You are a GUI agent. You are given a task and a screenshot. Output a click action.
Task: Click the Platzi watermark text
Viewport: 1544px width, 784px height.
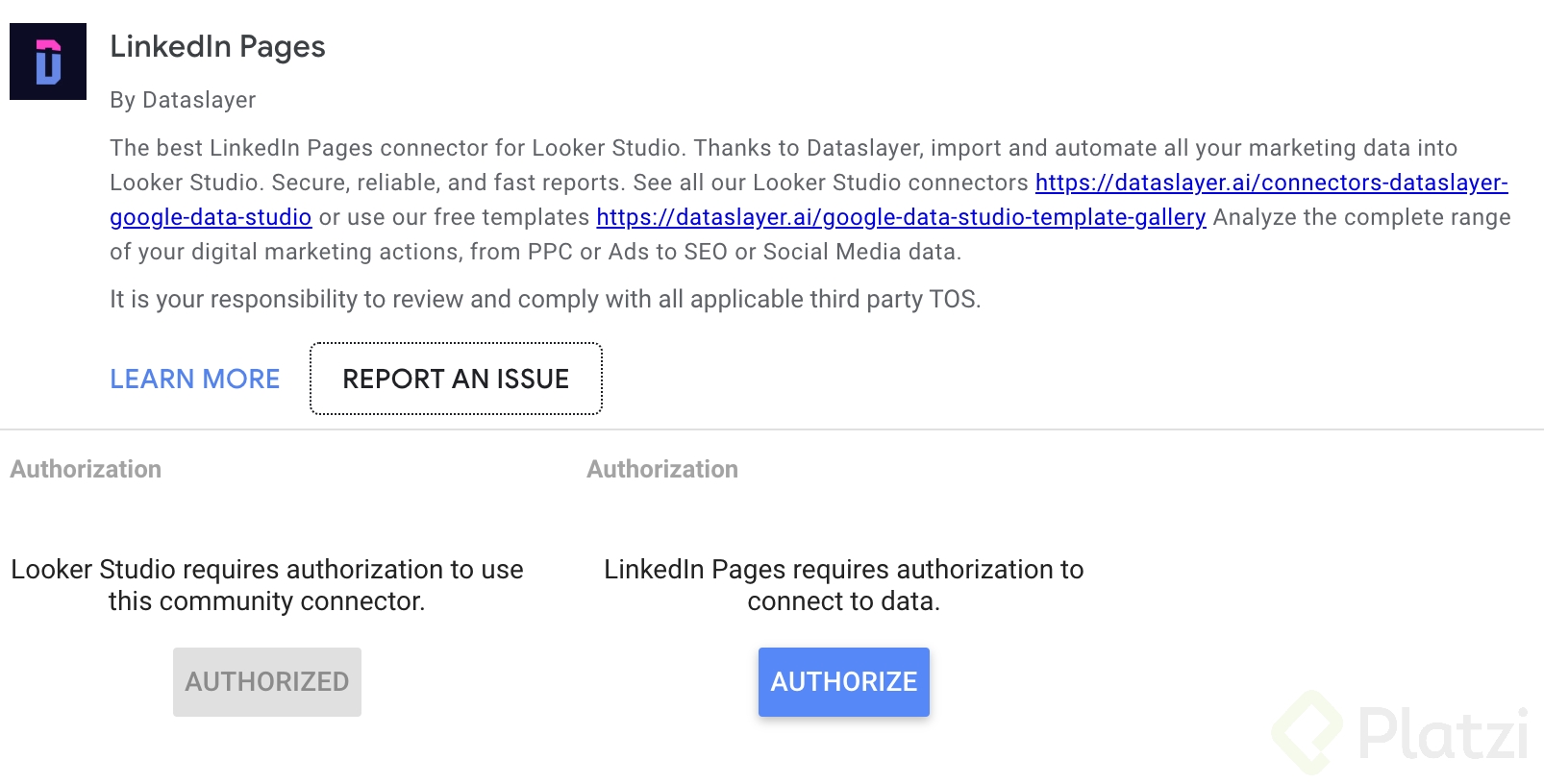(x=1442, y=735)
